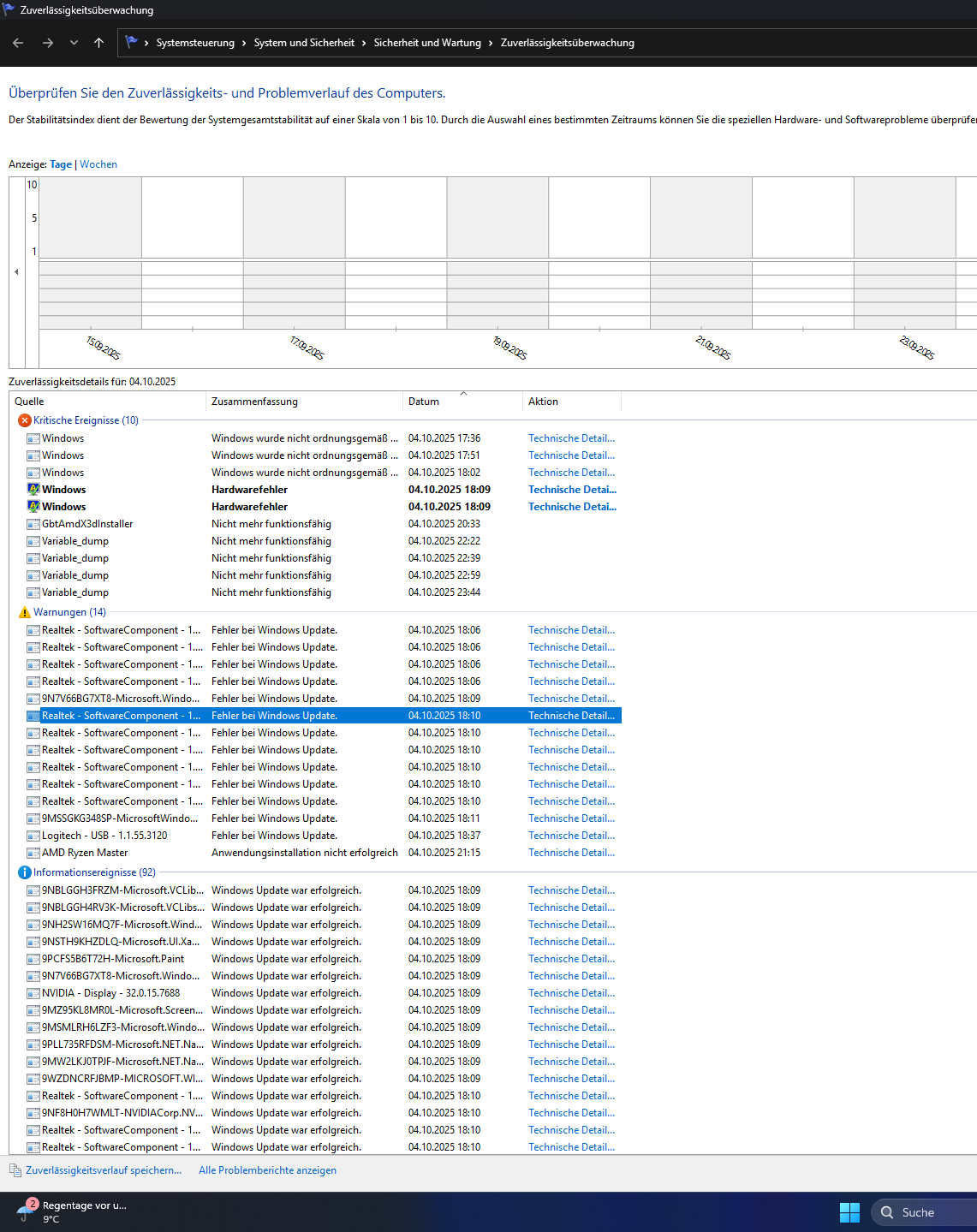Open Sicherheit und Wartung breadcrumb
This screenshot has width=977, height=1232.
click(427, 43)
